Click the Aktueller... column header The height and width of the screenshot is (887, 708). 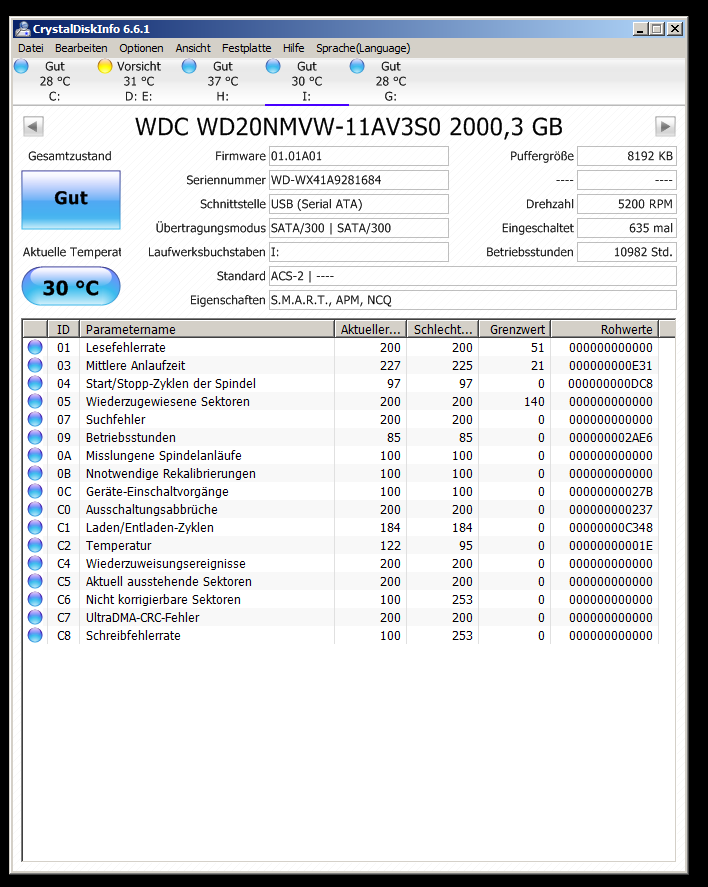click(x=370, y=329)
